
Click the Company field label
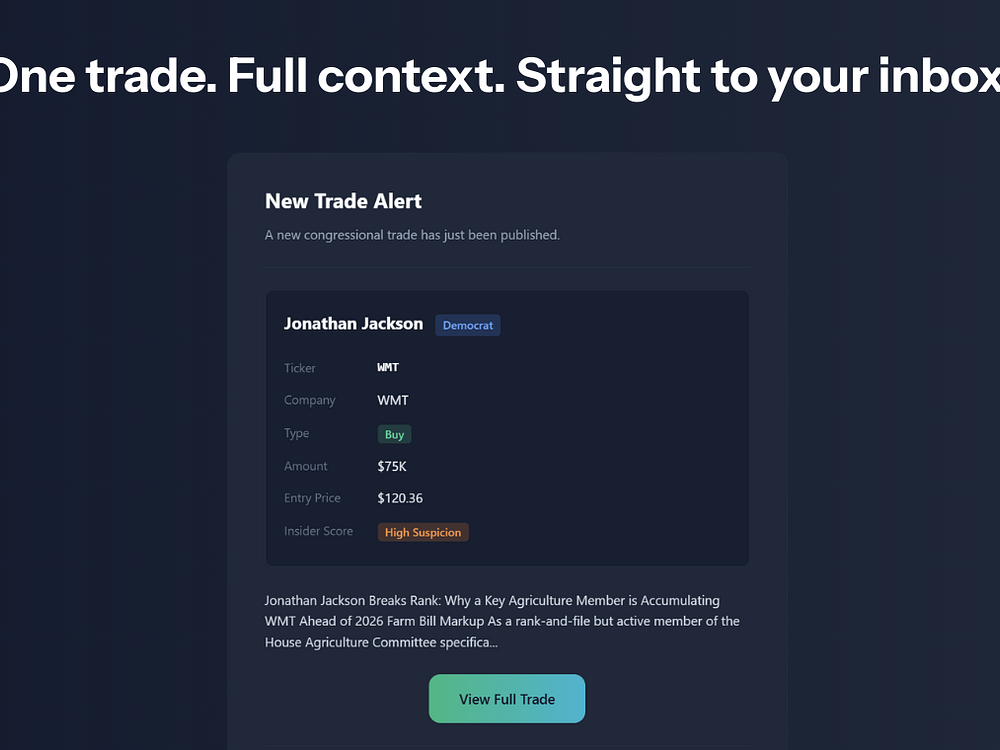click(309, 401)
